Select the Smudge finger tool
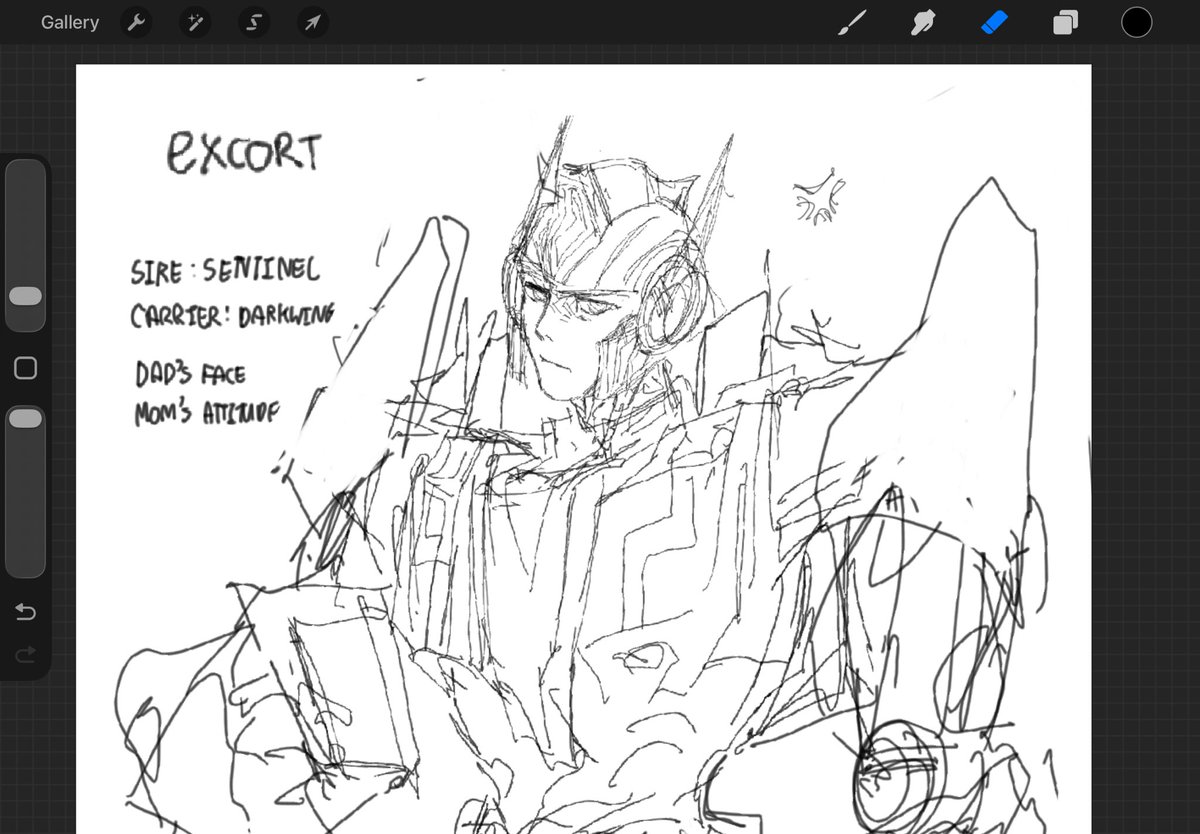1200x834 pixels. click(x=923, y=22)
